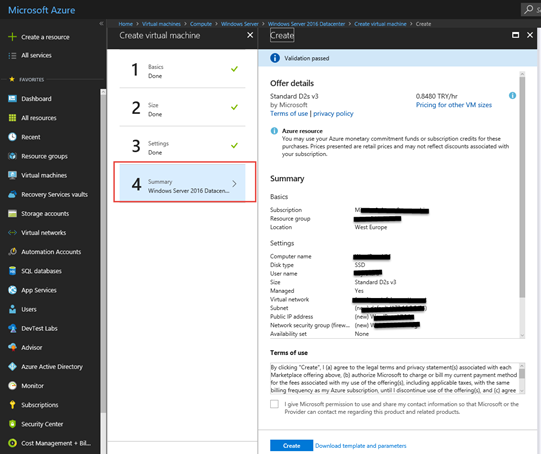
Task: Click the Recent clock icon
Action: pyautogui.click(x=12, y=137)
